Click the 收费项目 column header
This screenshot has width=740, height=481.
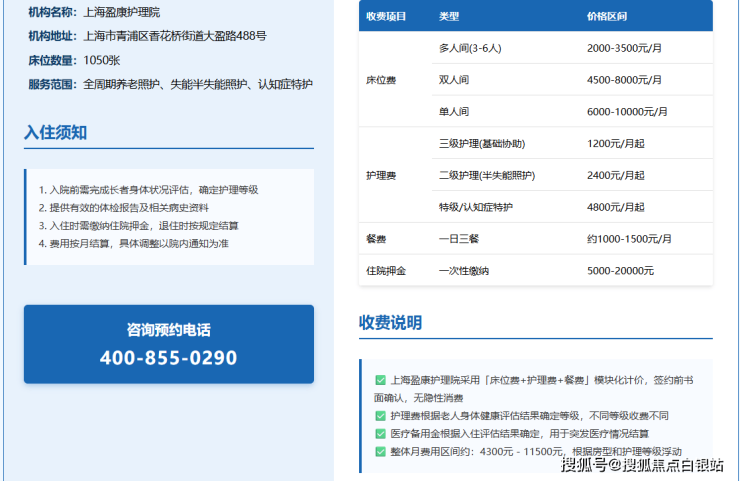click(386, 17)
